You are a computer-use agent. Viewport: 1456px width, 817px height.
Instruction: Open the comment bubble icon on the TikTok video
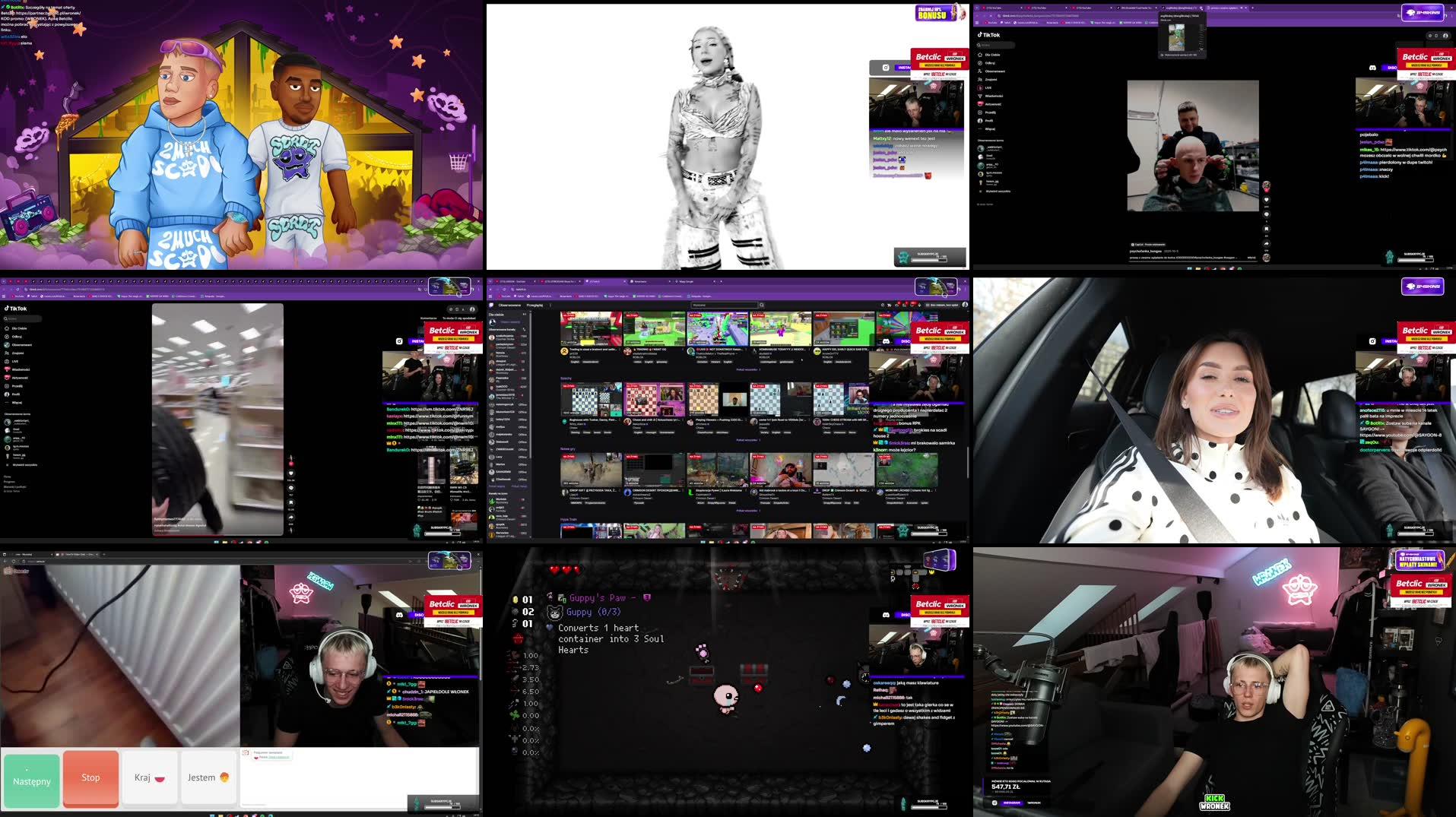click(291, 488)
